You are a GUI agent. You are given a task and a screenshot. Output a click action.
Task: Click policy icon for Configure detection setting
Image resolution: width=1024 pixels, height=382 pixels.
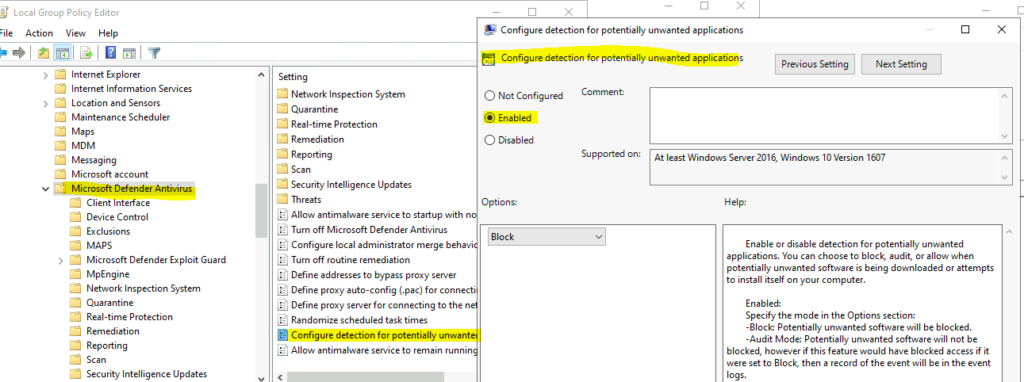coord(282,335)
